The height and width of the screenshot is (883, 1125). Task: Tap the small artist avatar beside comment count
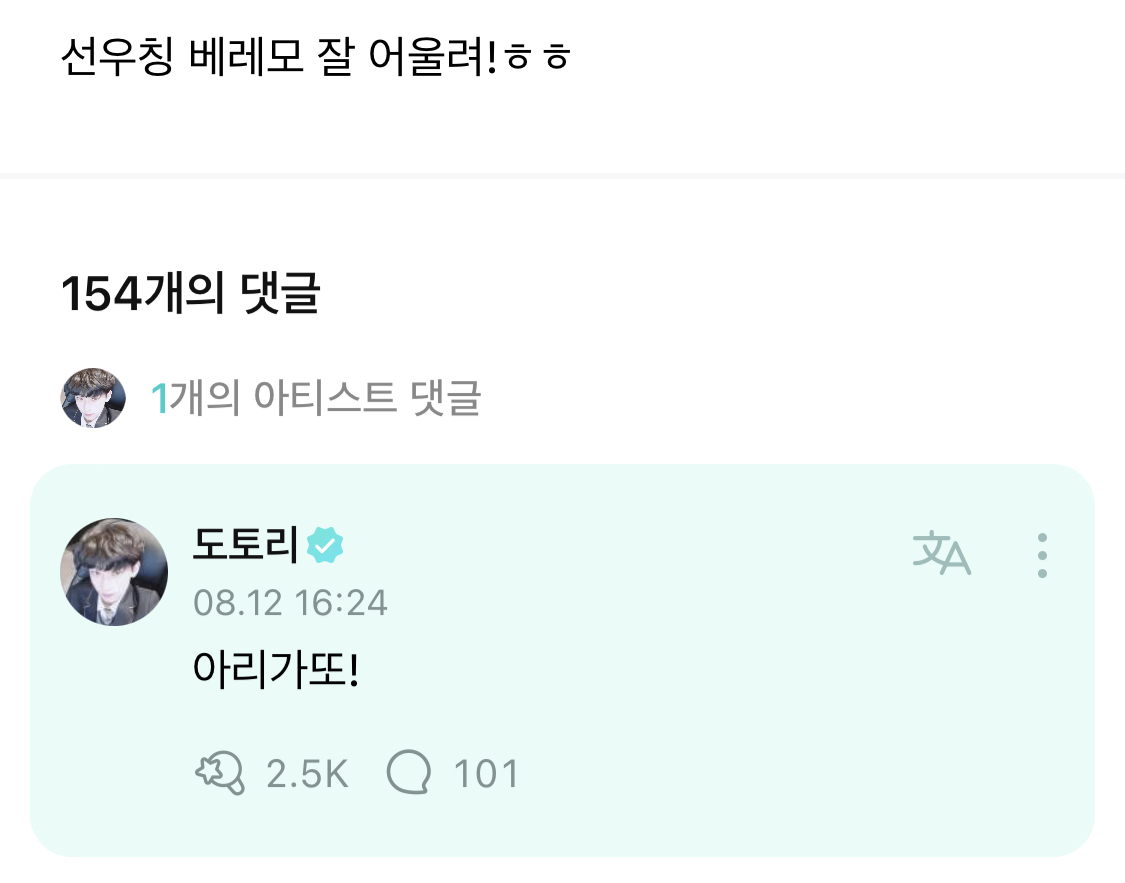click(93, 398)
